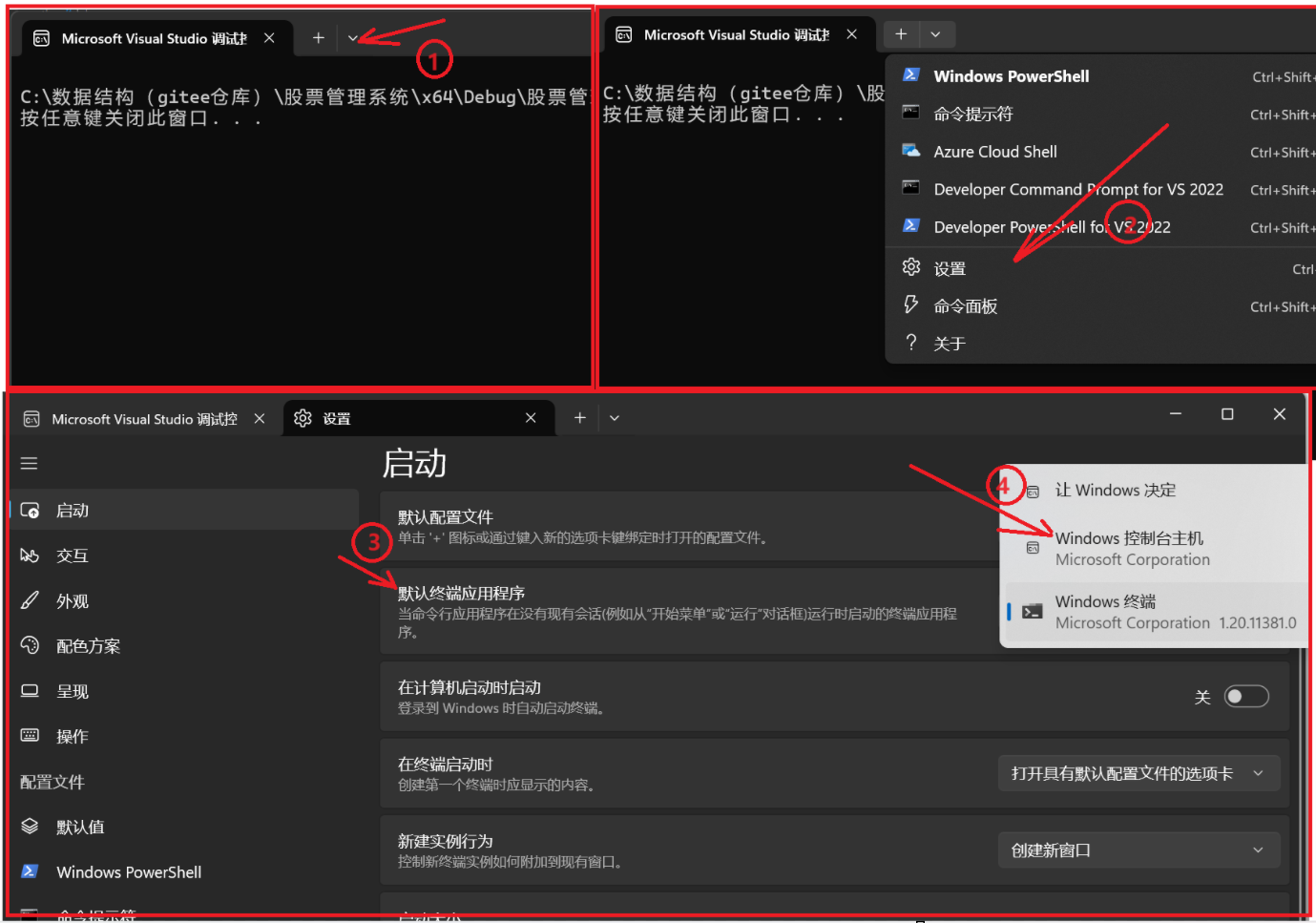Switch to the Microsoft Visual Studio 调试控 tab in settings window

144,419
